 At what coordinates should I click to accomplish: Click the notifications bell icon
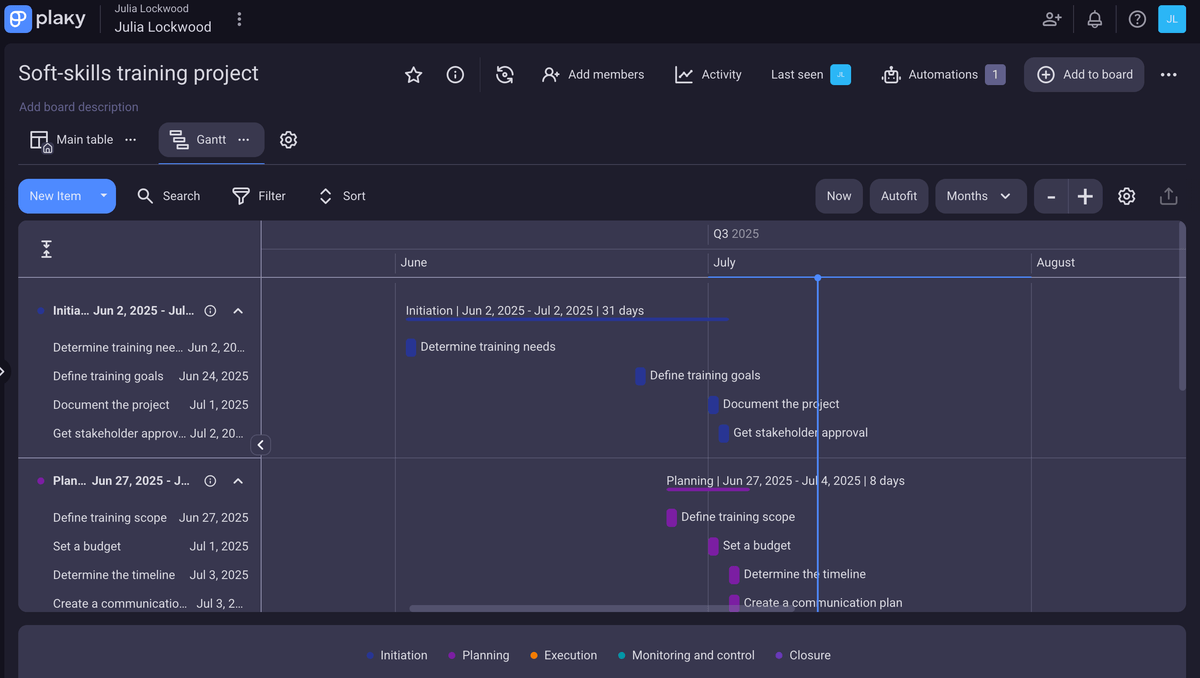click(x=1095, y=19)
